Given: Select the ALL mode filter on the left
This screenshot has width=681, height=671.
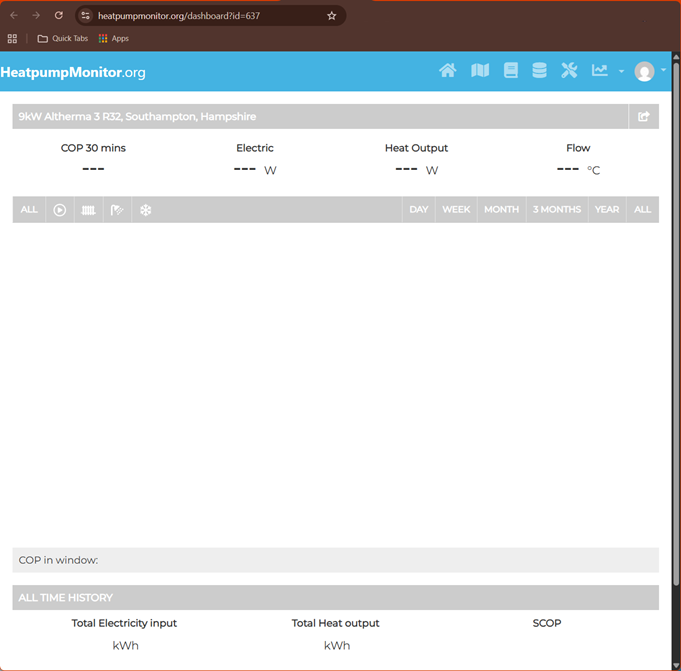Looking at the screenshot, I should pyautogui.click(x=29, y=210).
